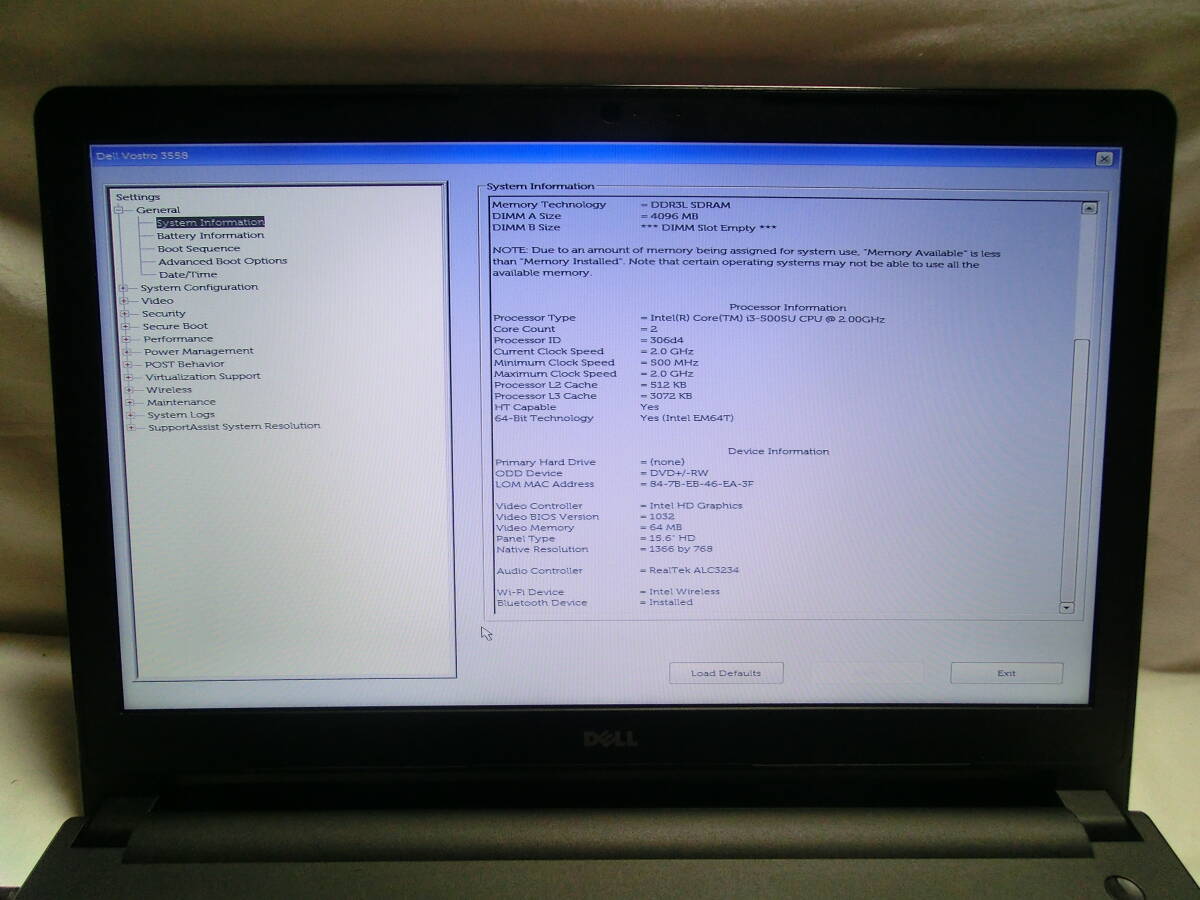Select the Wireless category label

pyautogui.click(x=169, y=390)
